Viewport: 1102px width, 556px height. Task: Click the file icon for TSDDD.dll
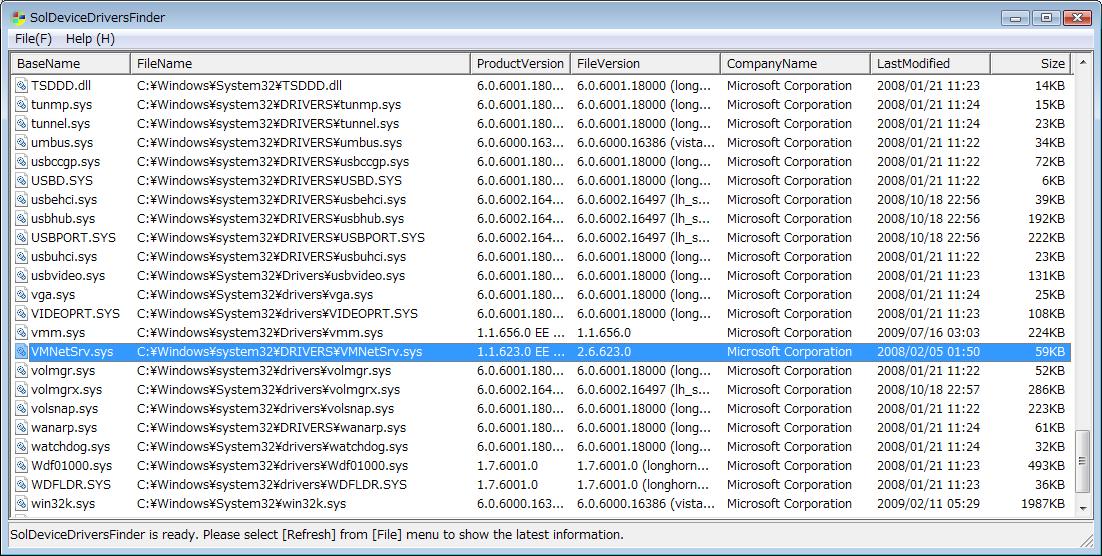[21, 86]
